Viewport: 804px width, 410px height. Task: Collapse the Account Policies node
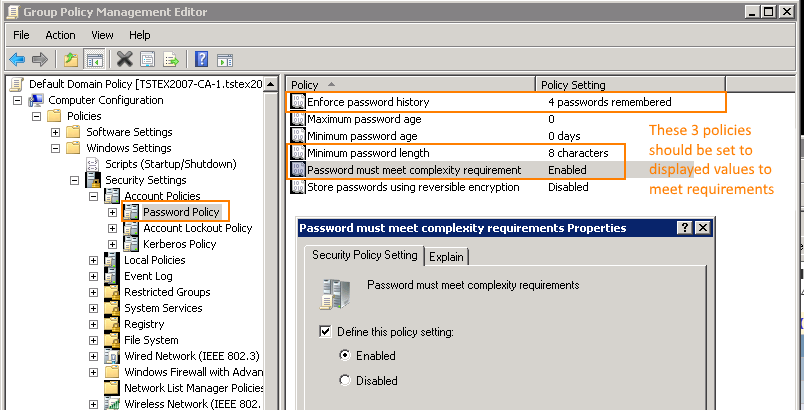[93, 196]
